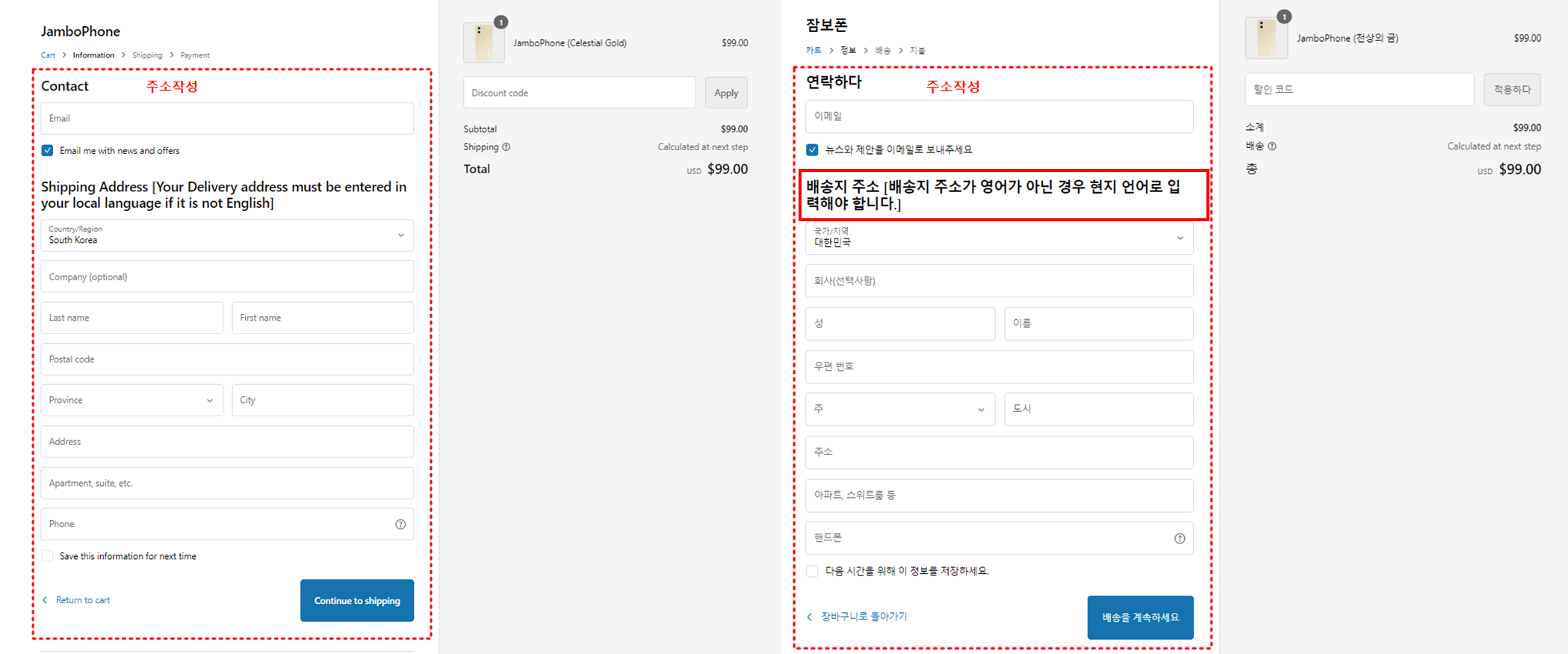Image resolution: width=1568 pixels, height=654 pixels.
Task: Click the Apply discount button
Action: pyautogui.click(x=726, y=93)
